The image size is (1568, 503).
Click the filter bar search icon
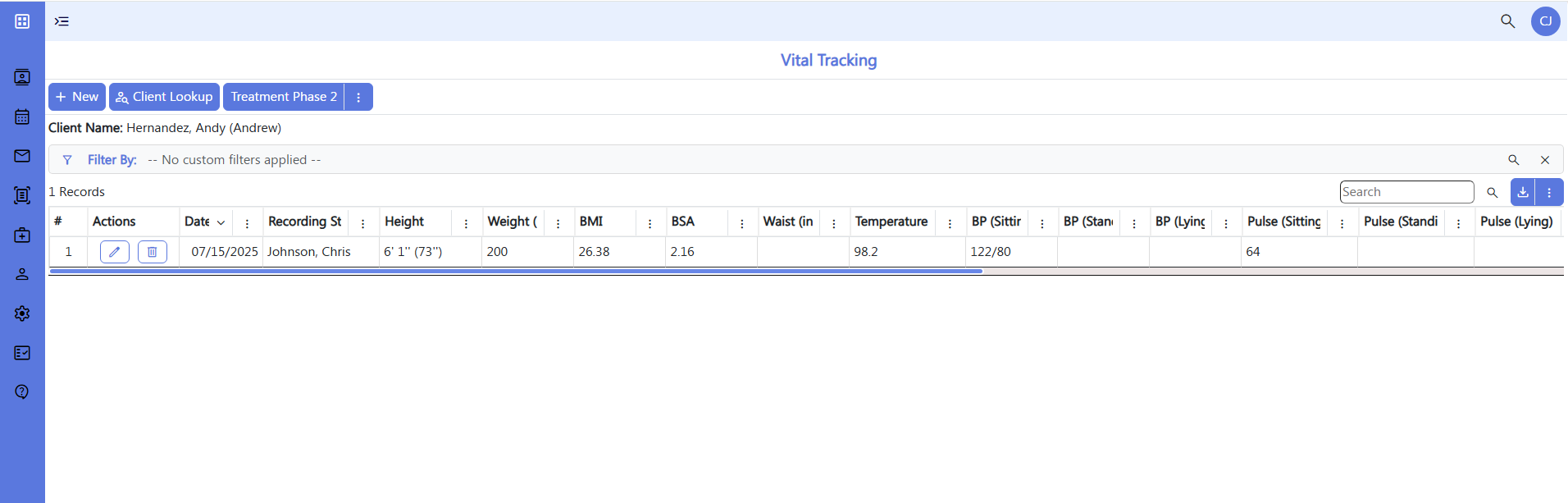1513,160
